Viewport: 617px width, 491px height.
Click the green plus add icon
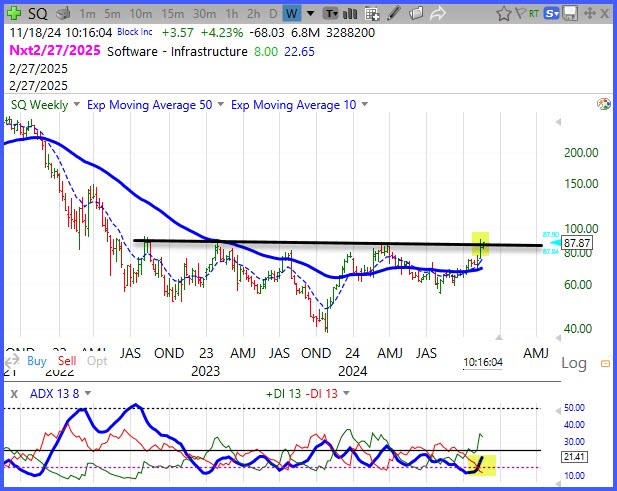14,13
